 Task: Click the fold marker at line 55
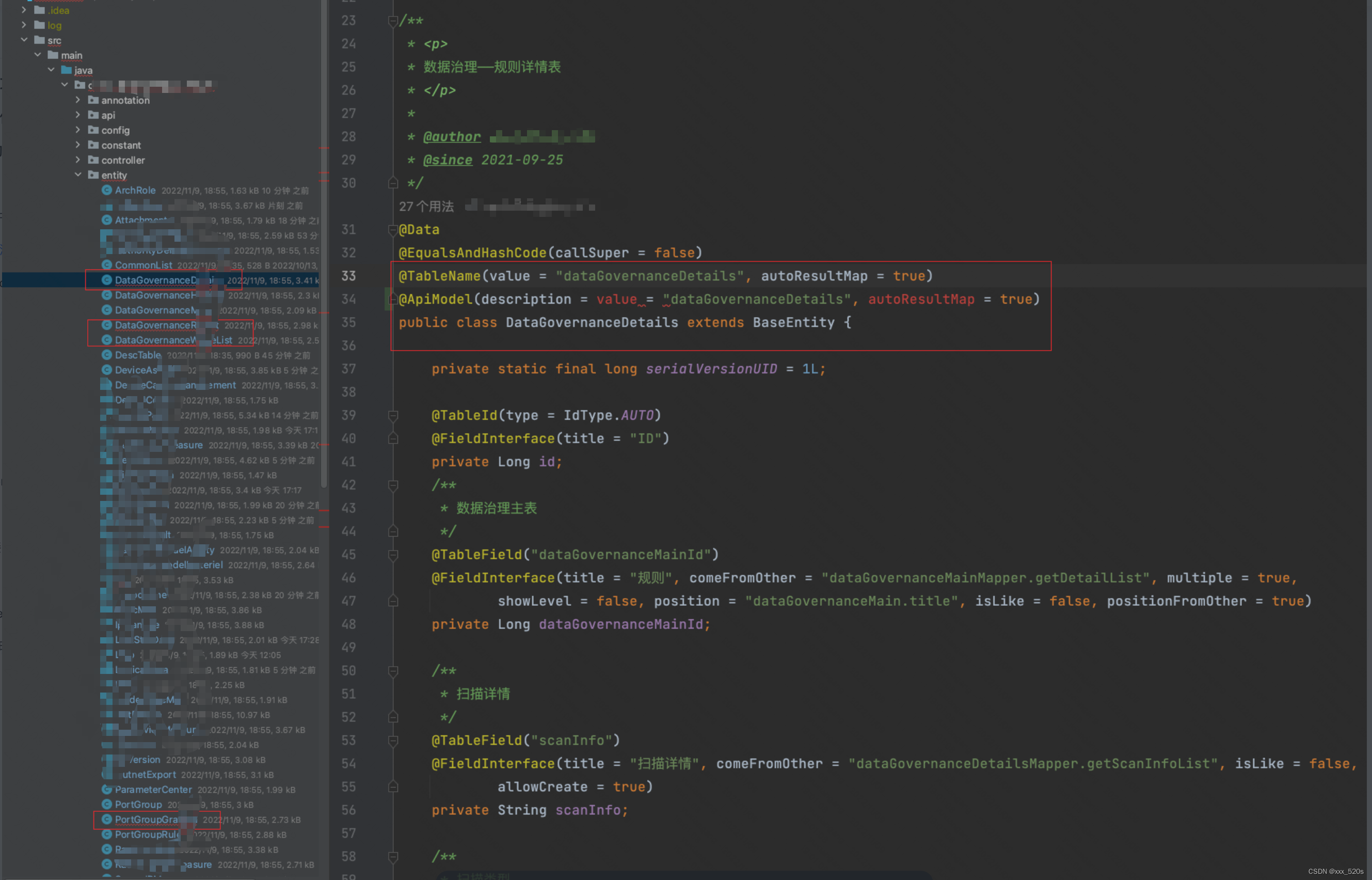point(393,787)
